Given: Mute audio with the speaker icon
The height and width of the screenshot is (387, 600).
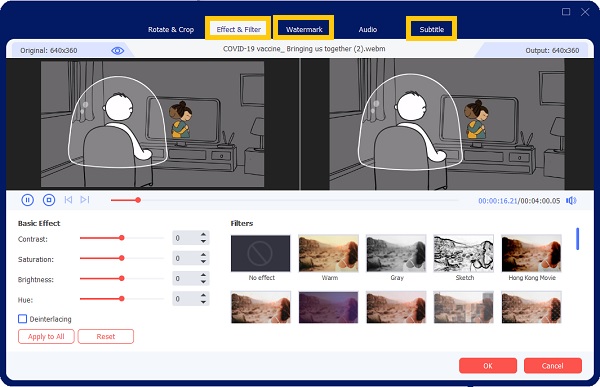Looking at the screenshot, I should point(571,201).
